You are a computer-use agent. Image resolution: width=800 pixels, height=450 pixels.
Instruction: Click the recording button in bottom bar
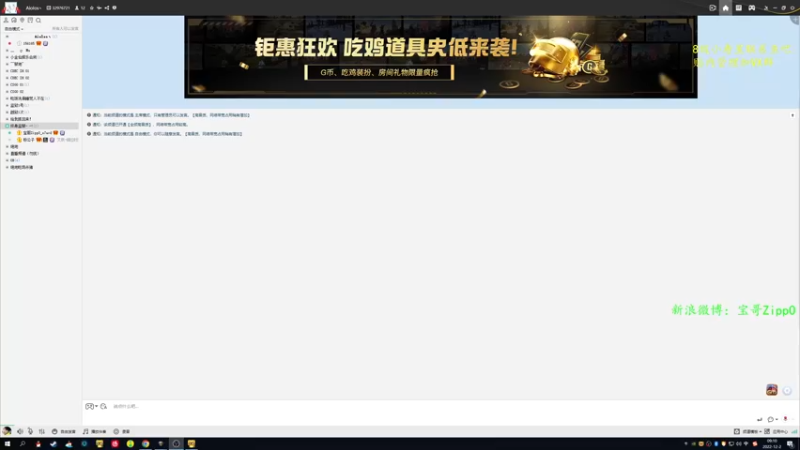[122, 432]
